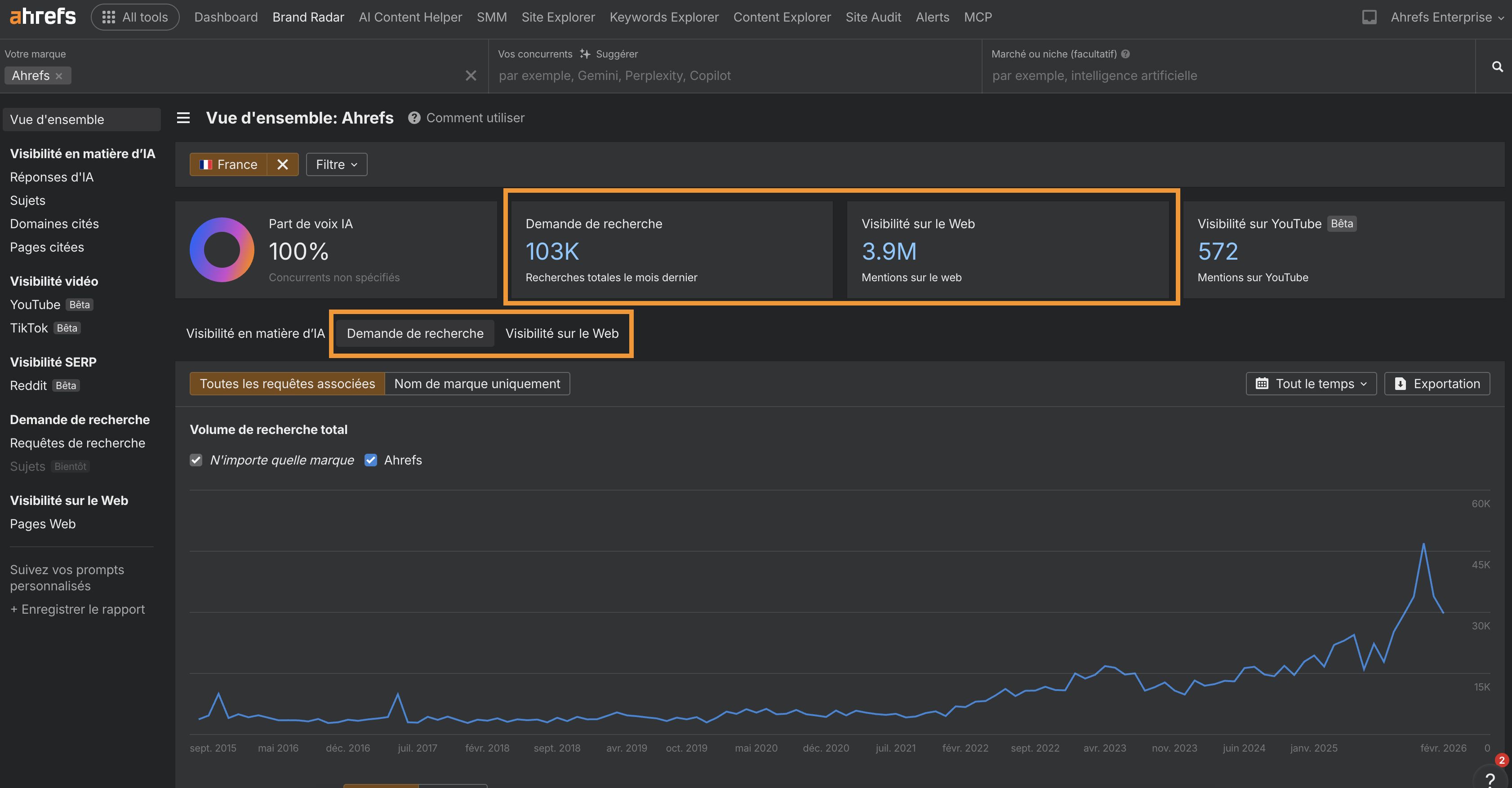Click the Ahrefs logo
This screenshot has height=788, width=1512.
click(43, 17)
